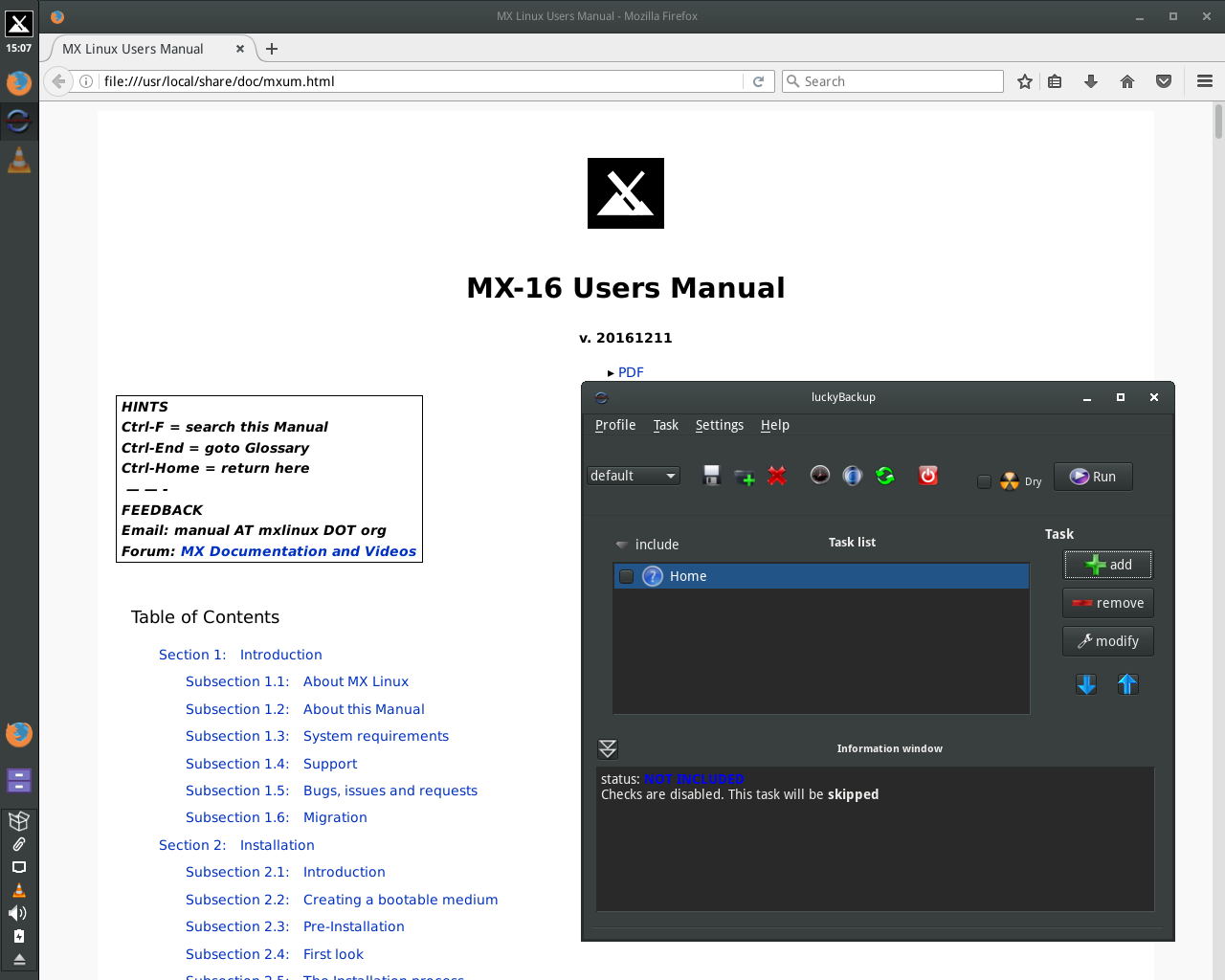
Task: Move the task down with the blue arrow
Action: pos(1086,684)
